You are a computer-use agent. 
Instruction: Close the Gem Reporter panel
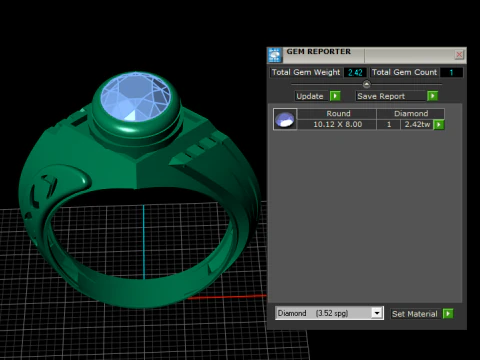tap(459, 54)
